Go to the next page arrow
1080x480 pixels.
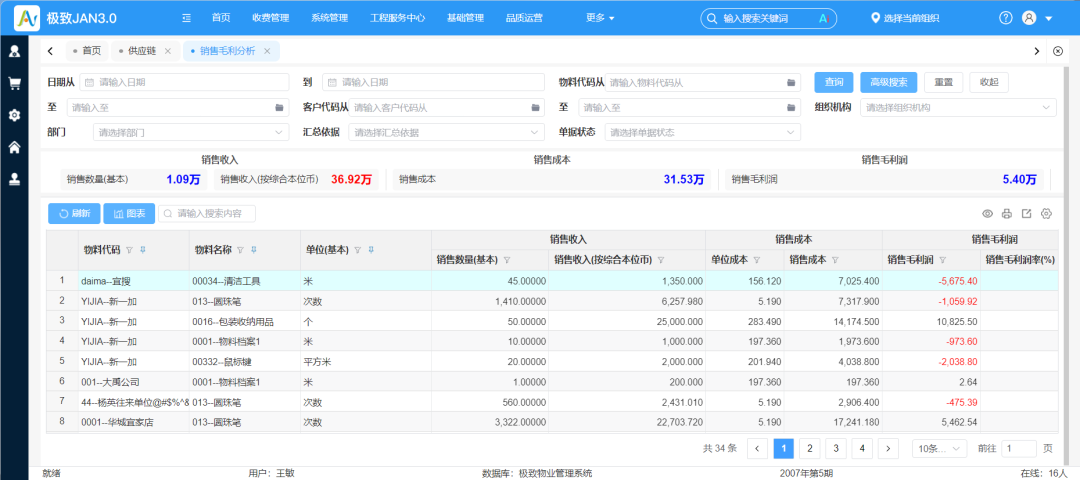(x=889, y=448)
